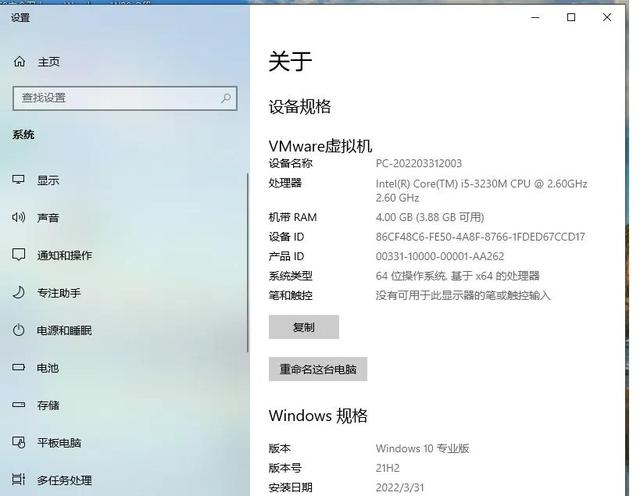Click the search magnifier icon
Image resolution: width=640 pixels, height=496 pixels.
click(x=226, y=98)
